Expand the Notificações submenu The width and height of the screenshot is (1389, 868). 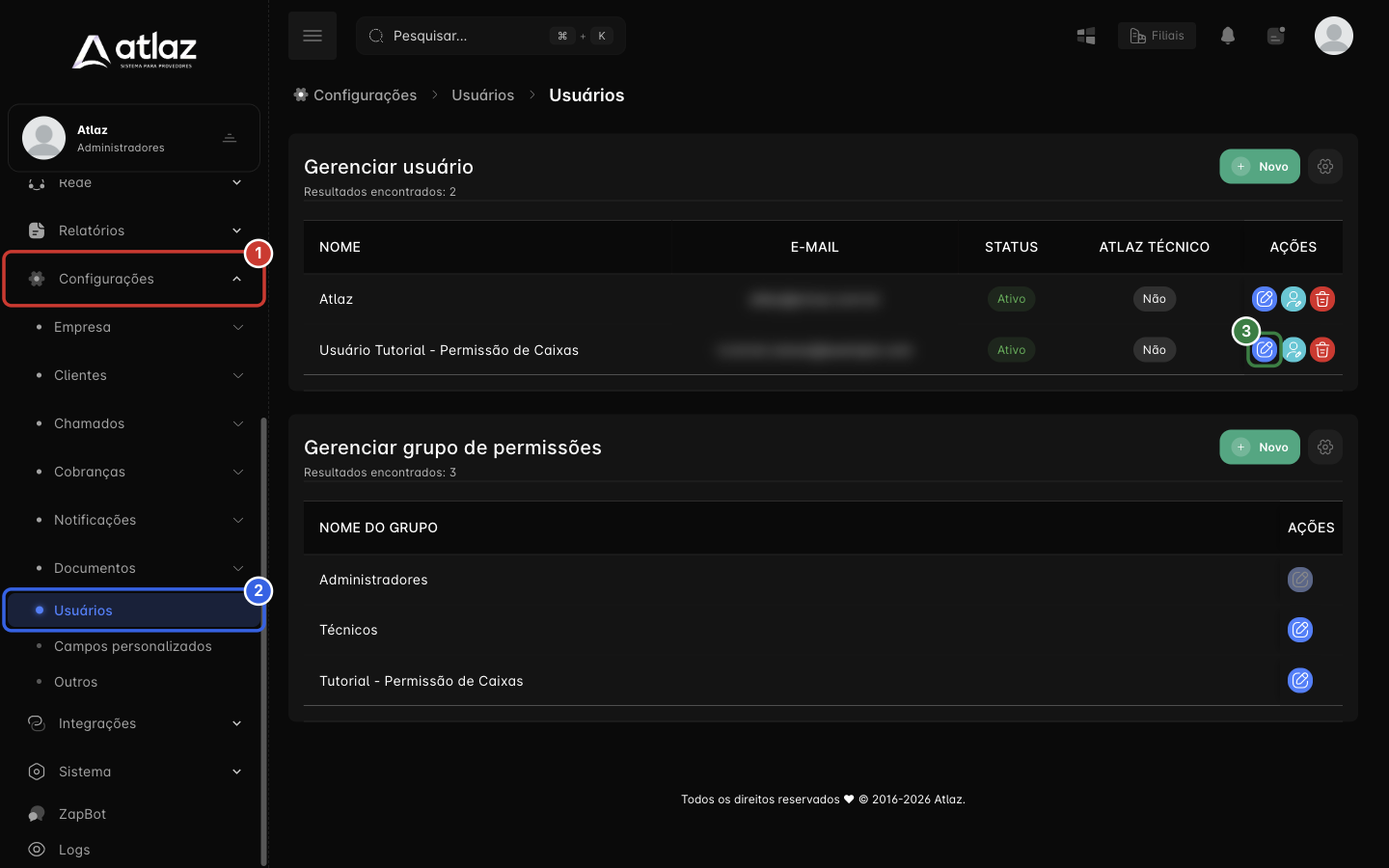[134, 520]
